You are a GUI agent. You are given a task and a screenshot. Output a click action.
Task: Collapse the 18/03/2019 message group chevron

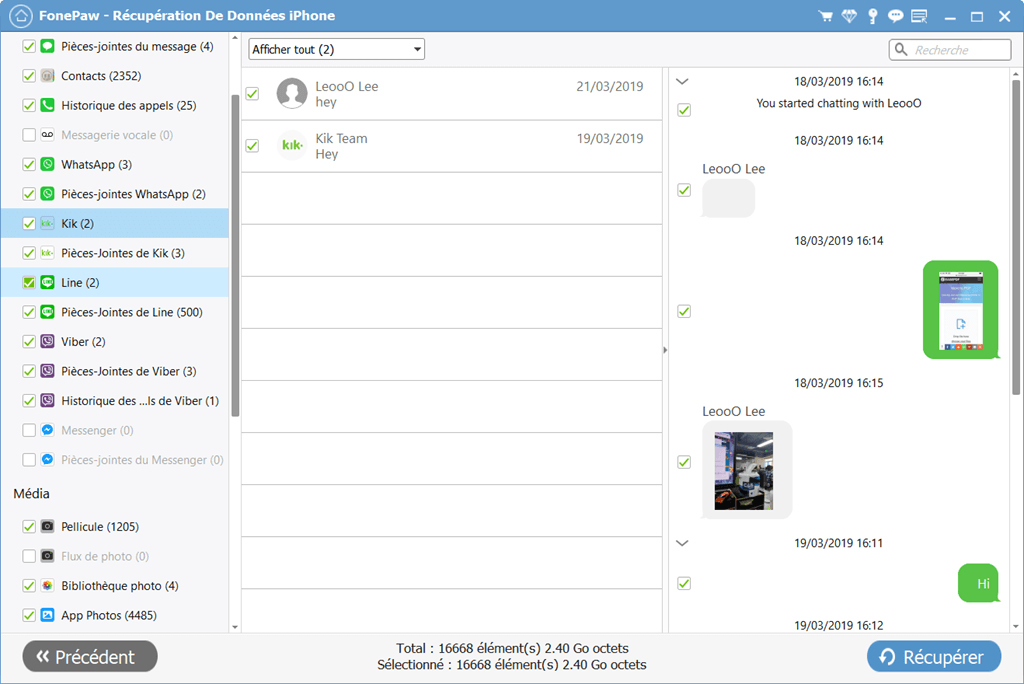pyautogui.click(x=682, y=82)
